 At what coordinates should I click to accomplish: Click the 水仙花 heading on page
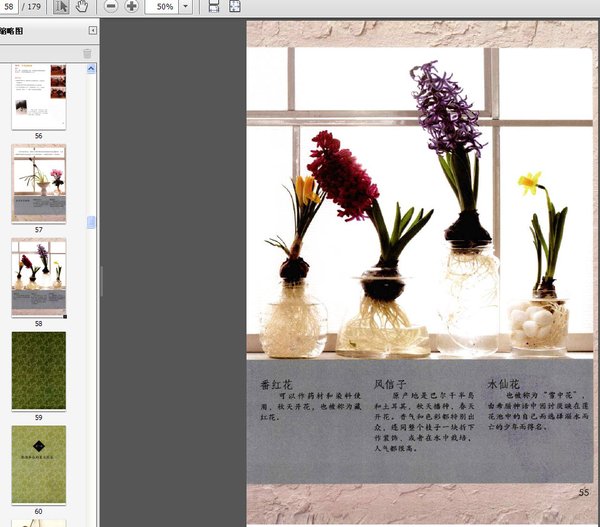point(503,383)
